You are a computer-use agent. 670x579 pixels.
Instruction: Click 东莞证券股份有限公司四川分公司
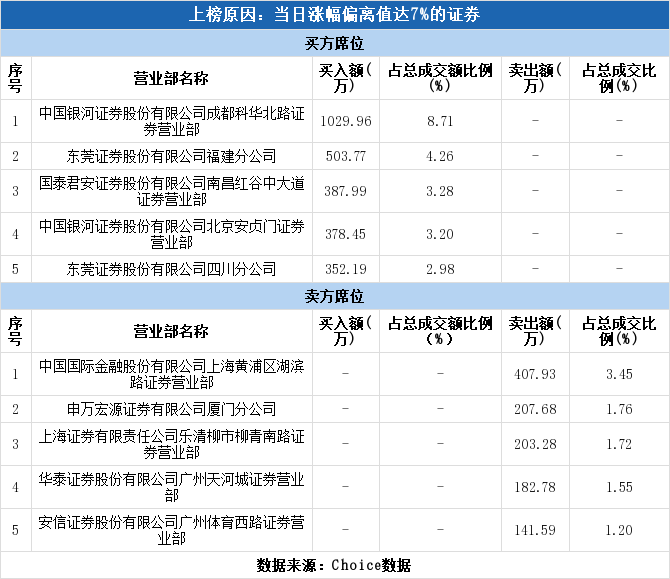coord(172,269)
